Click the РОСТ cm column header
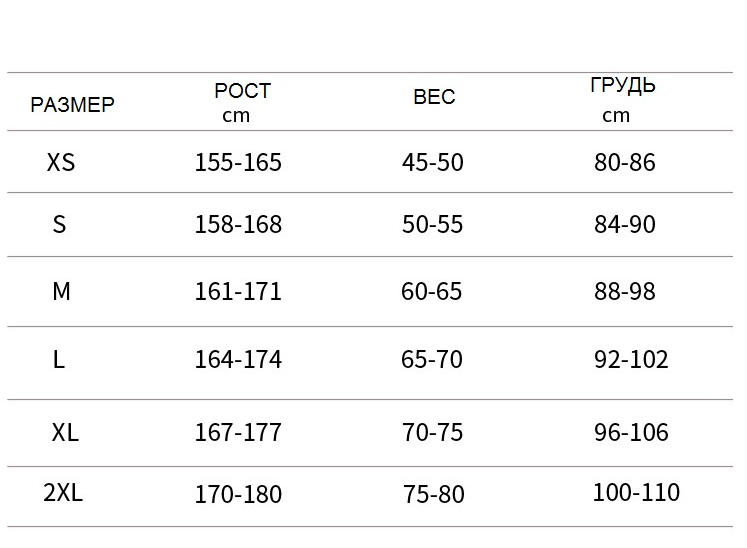 (x=242, y=102)
